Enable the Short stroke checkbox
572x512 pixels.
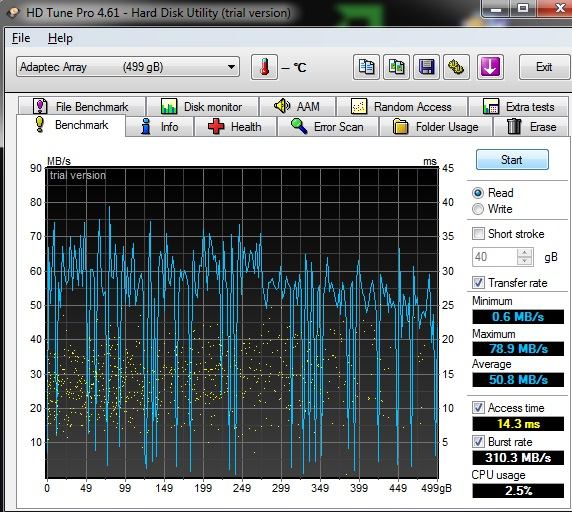478,233
